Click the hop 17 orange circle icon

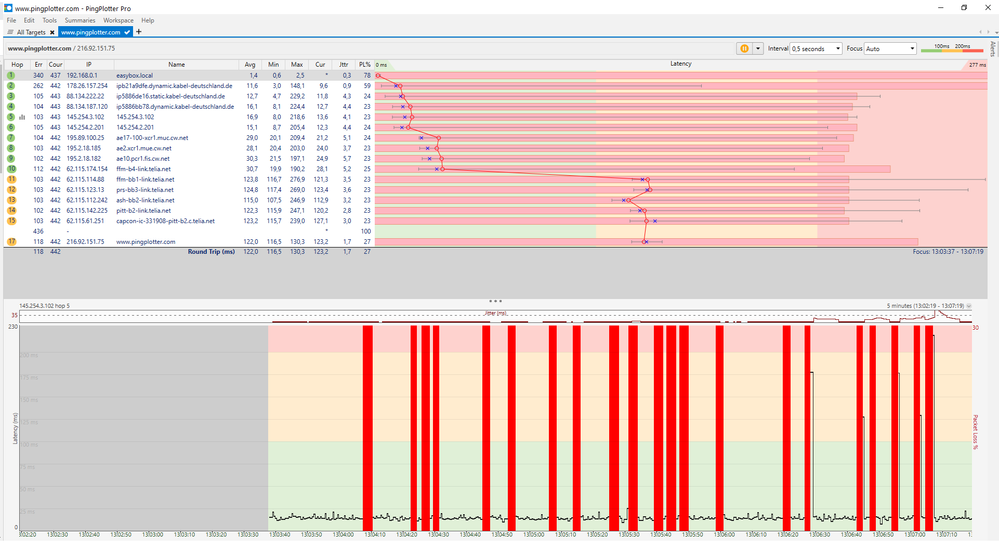coord(11,242)
